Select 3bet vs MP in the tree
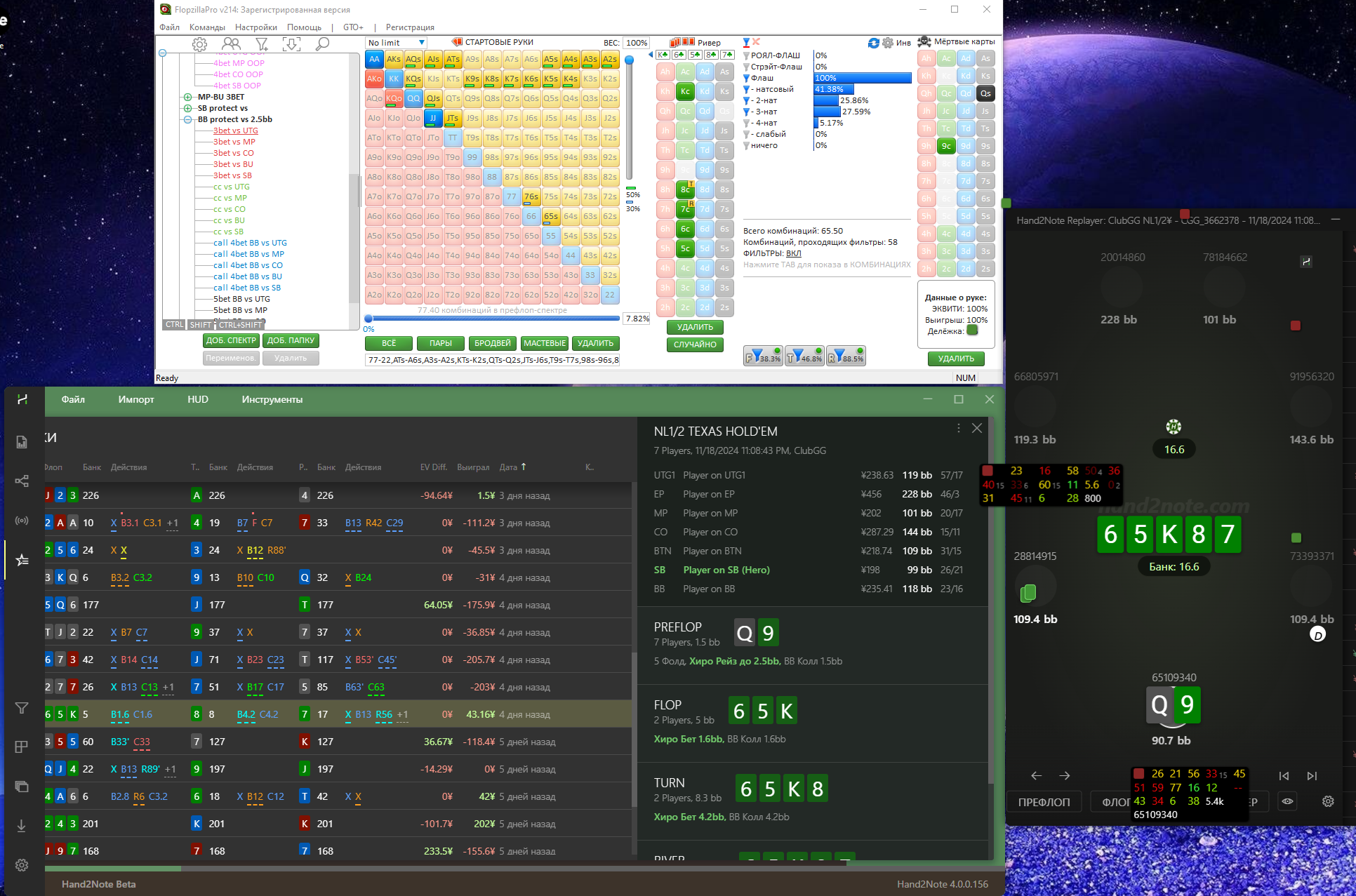 point(234,142)
